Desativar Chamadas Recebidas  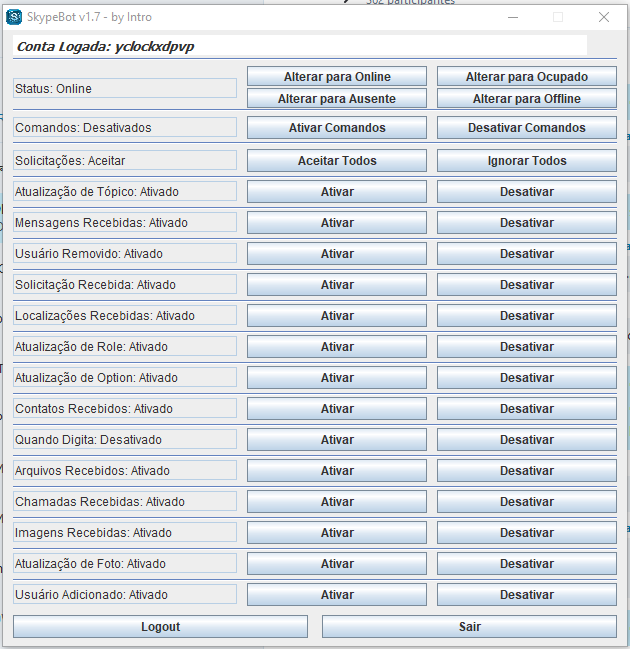coord(527,502)
